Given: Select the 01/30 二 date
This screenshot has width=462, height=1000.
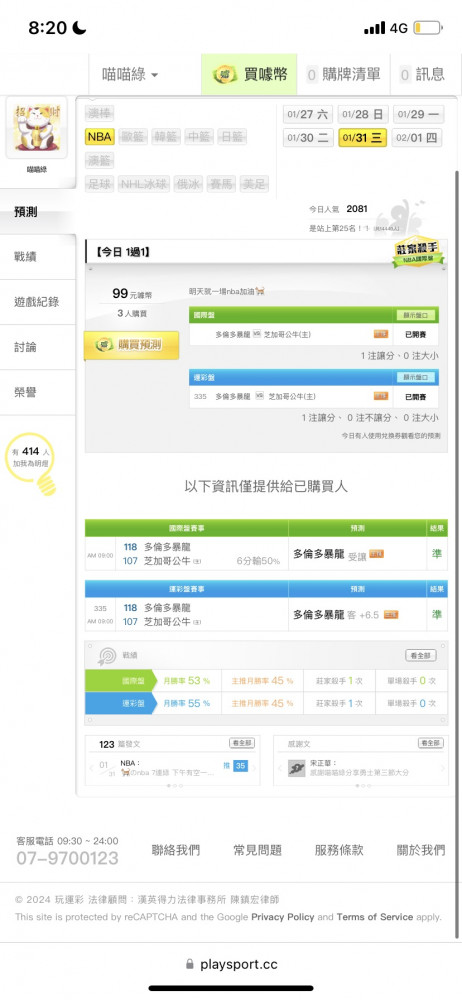Looking at the screenshot, I should (x=308, y=137).
